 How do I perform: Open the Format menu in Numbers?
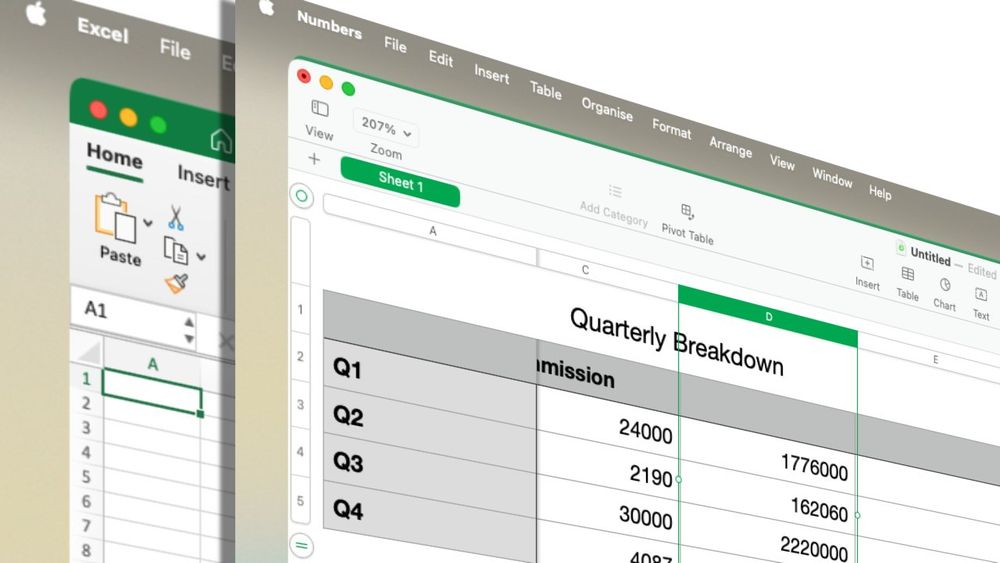click(672, 128)
